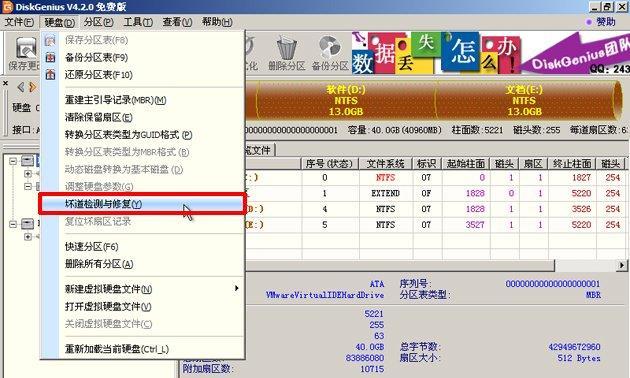Select the Software (D:) partition bar
630x378 pixels.
[x=346, y=100]
